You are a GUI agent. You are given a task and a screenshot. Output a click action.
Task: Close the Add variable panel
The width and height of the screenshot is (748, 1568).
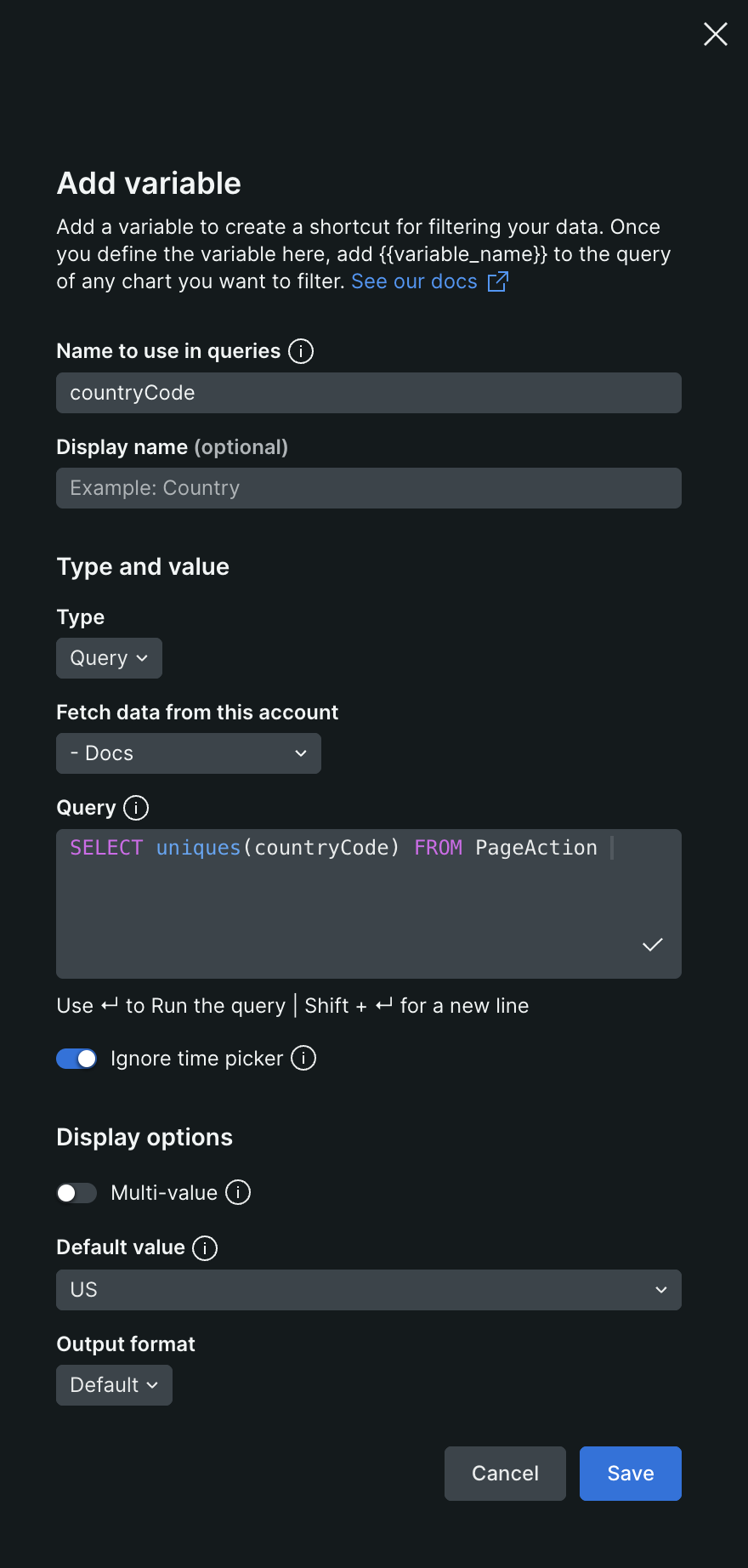pos(715,34)
